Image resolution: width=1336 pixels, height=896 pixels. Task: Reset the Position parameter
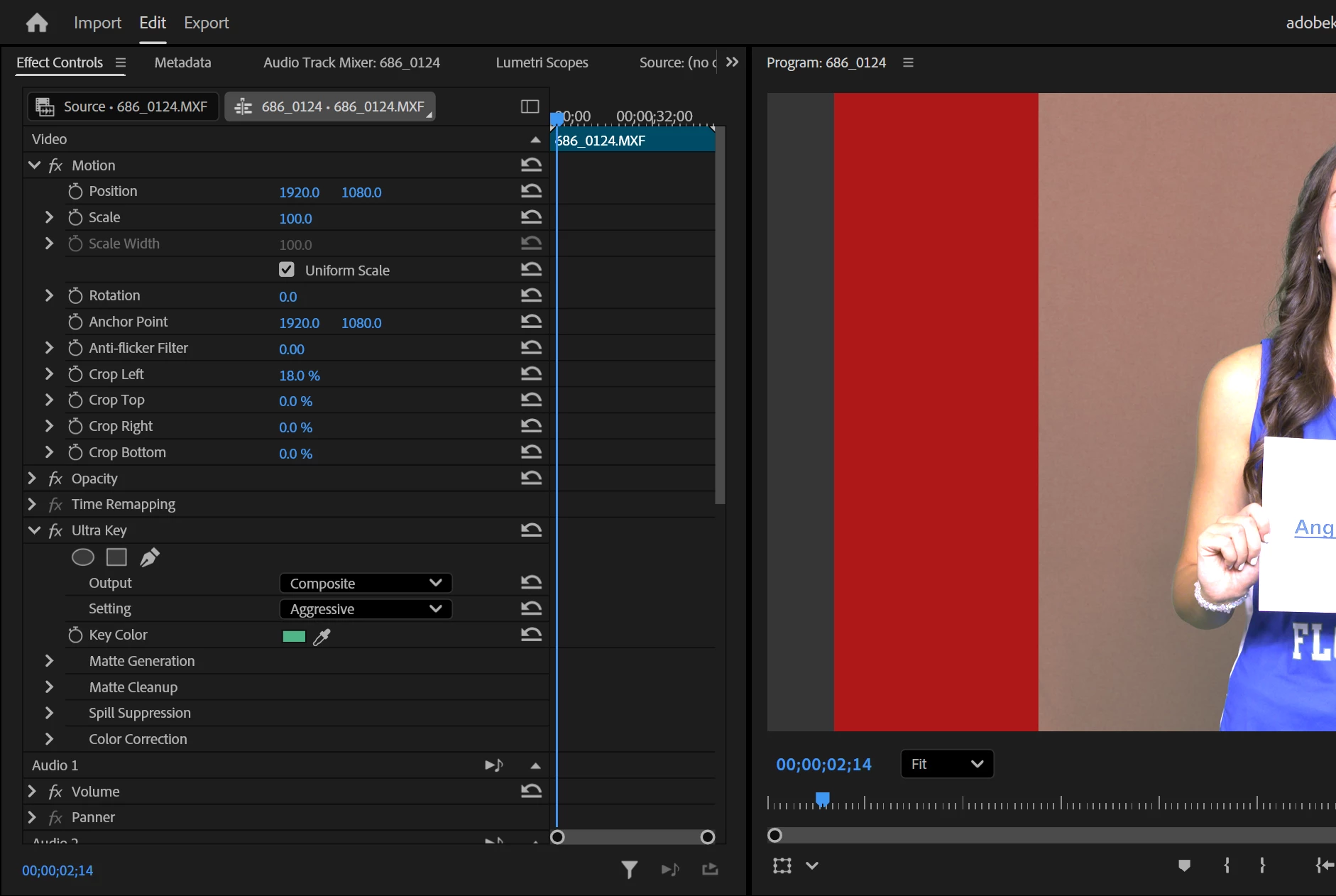(531, 191)
